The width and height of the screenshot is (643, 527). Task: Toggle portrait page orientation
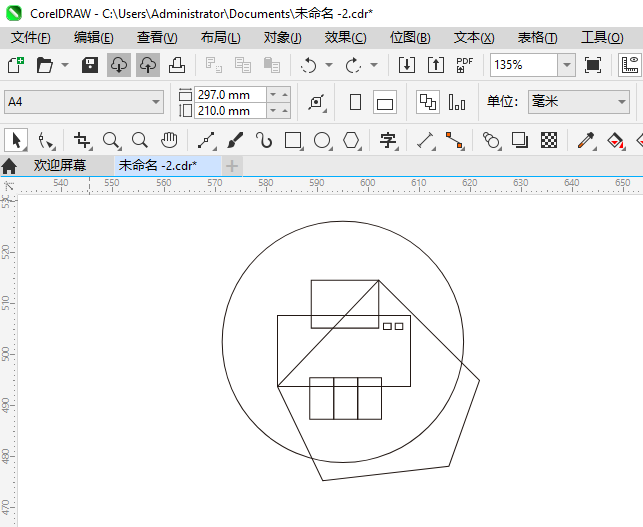[x=356, y=102]
